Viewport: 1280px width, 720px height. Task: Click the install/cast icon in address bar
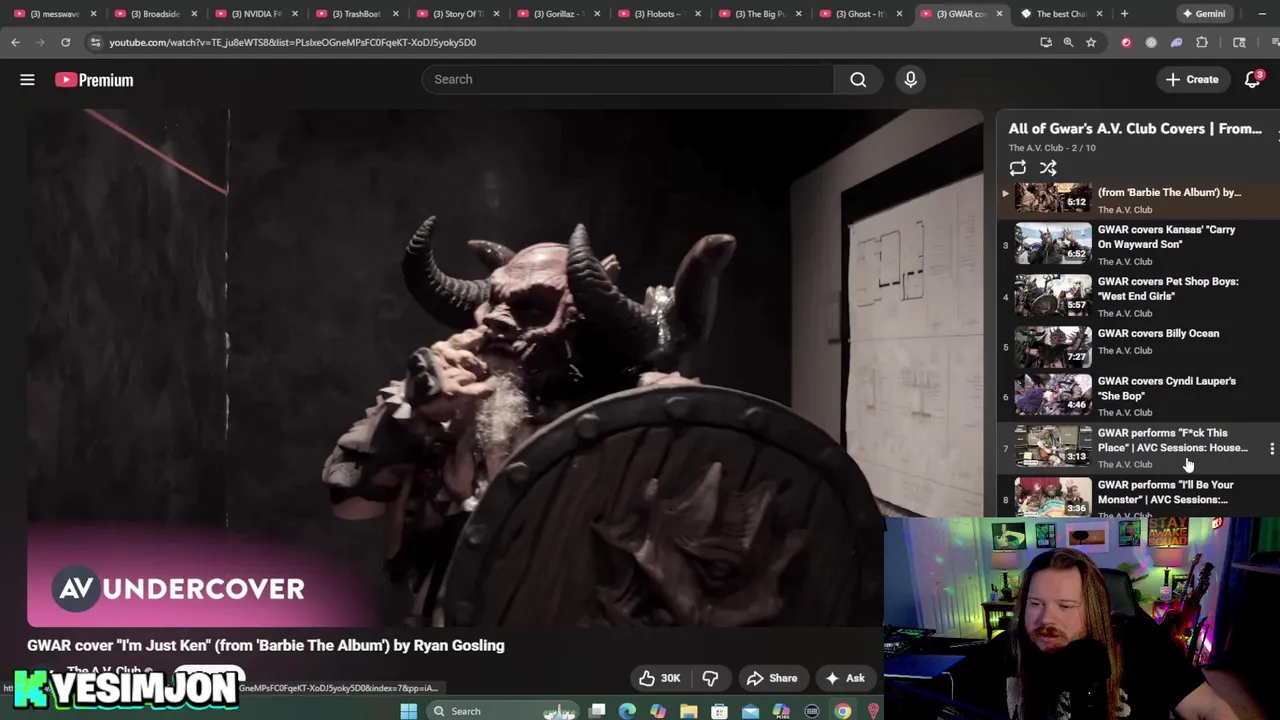pyautogui.click(x=1046, y=42)
